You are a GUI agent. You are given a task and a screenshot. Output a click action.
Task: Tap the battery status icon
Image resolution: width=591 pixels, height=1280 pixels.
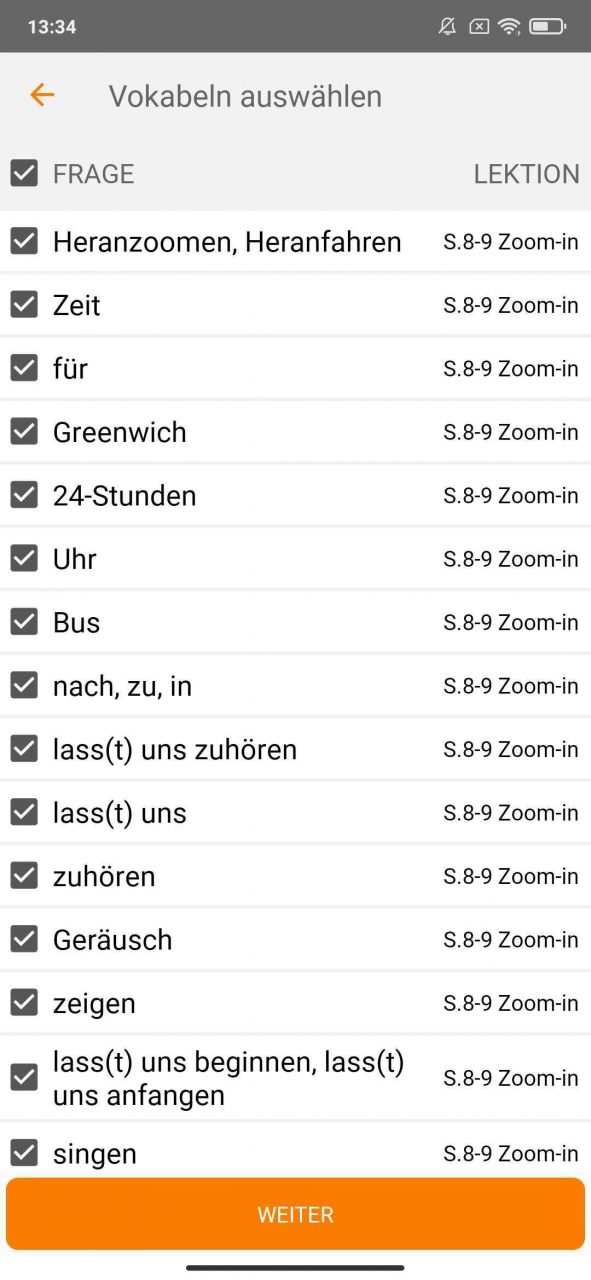pyautogui.click(x=548, y=27)
